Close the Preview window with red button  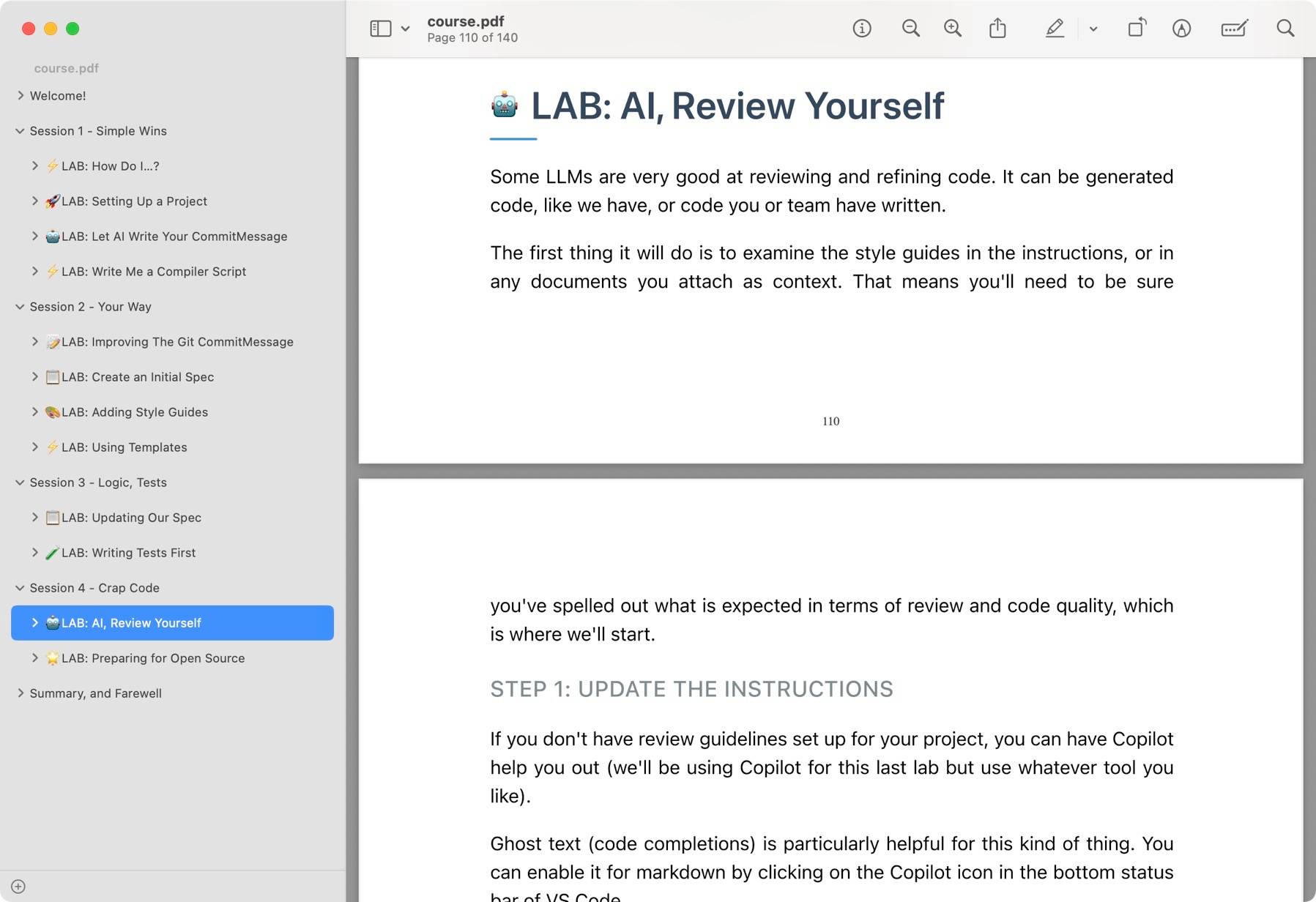click(x=29, y=29)
